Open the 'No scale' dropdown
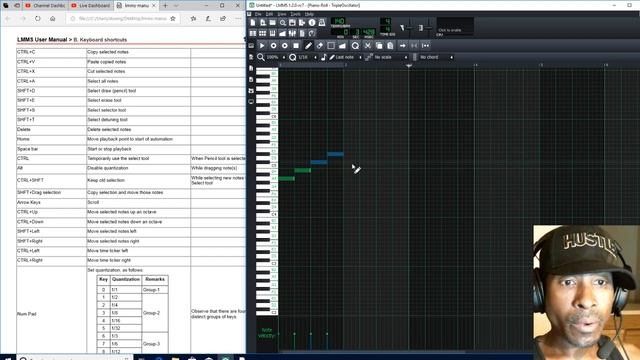The image size is (640, 360). 390,58
